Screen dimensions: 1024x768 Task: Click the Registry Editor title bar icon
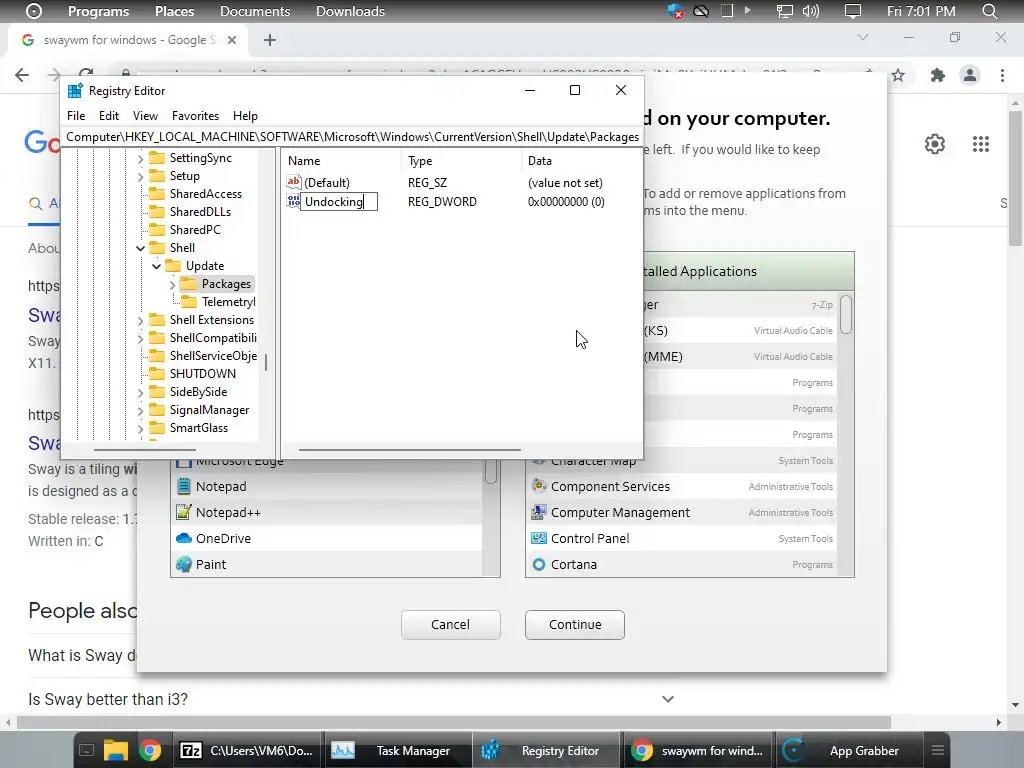[75, 91]
